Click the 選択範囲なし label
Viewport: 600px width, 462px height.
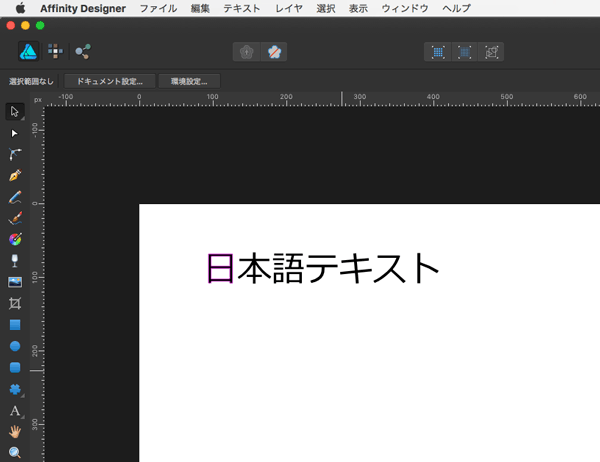(x=31, y=81)
